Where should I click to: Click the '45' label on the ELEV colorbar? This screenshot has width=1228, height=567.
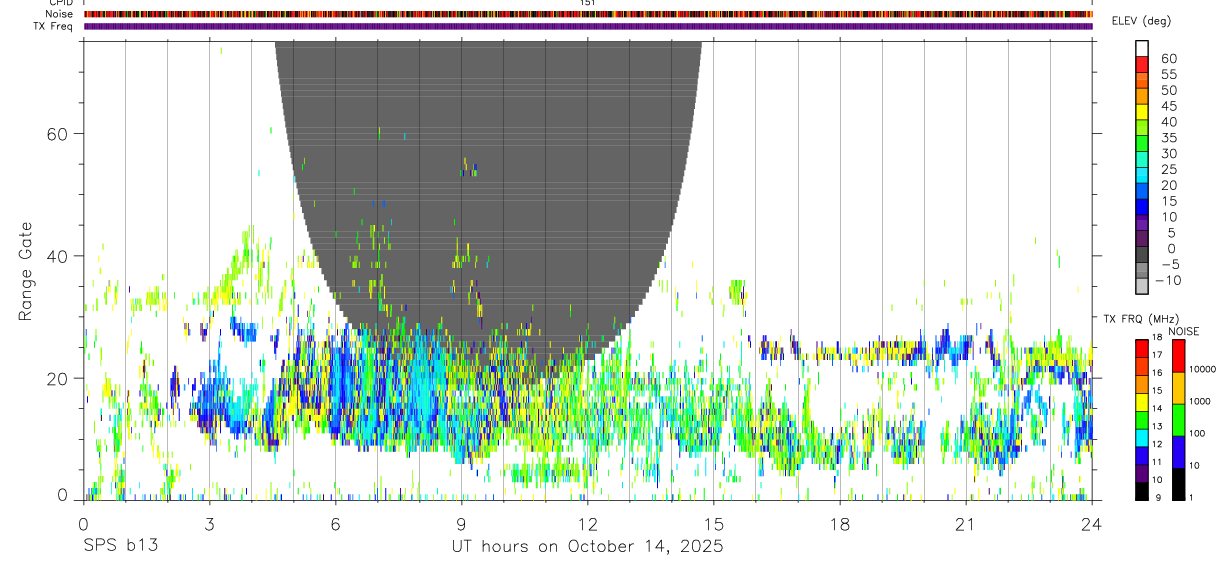click(1168, 105)
